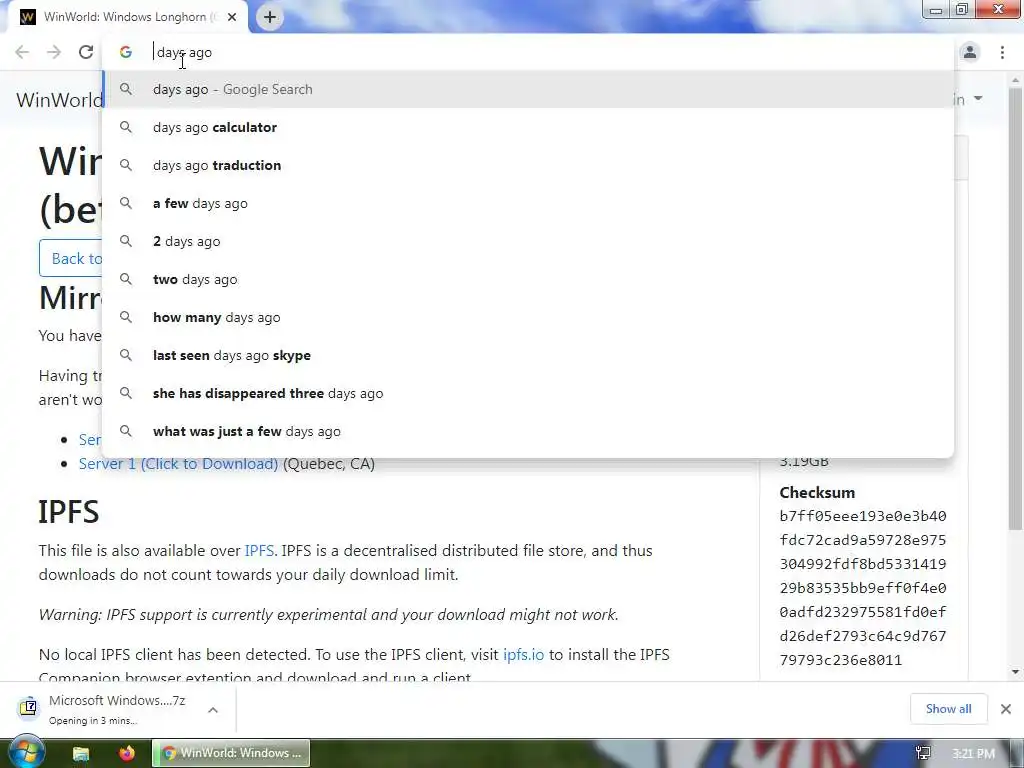This screenshot has height=768, width=1024.
Task: Click the WinWorld site logo text
Action: tap(59, 100)
